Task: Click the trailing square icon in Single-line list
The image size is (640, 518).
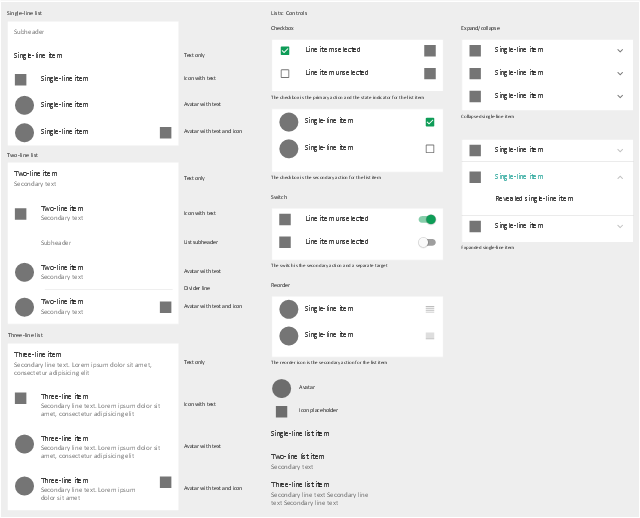Action: pyautogui.click(x=165, y=132)
